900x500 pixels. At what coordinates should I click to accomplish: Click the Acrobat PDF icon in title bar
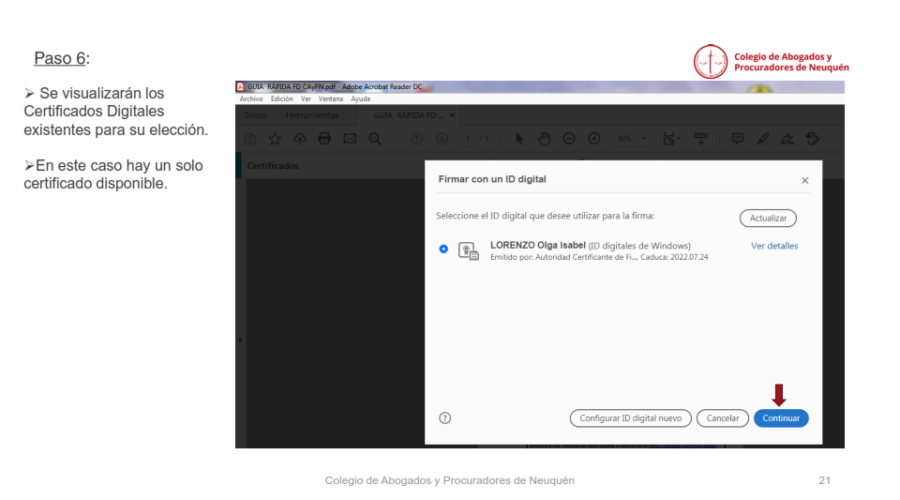pos(240,87)
